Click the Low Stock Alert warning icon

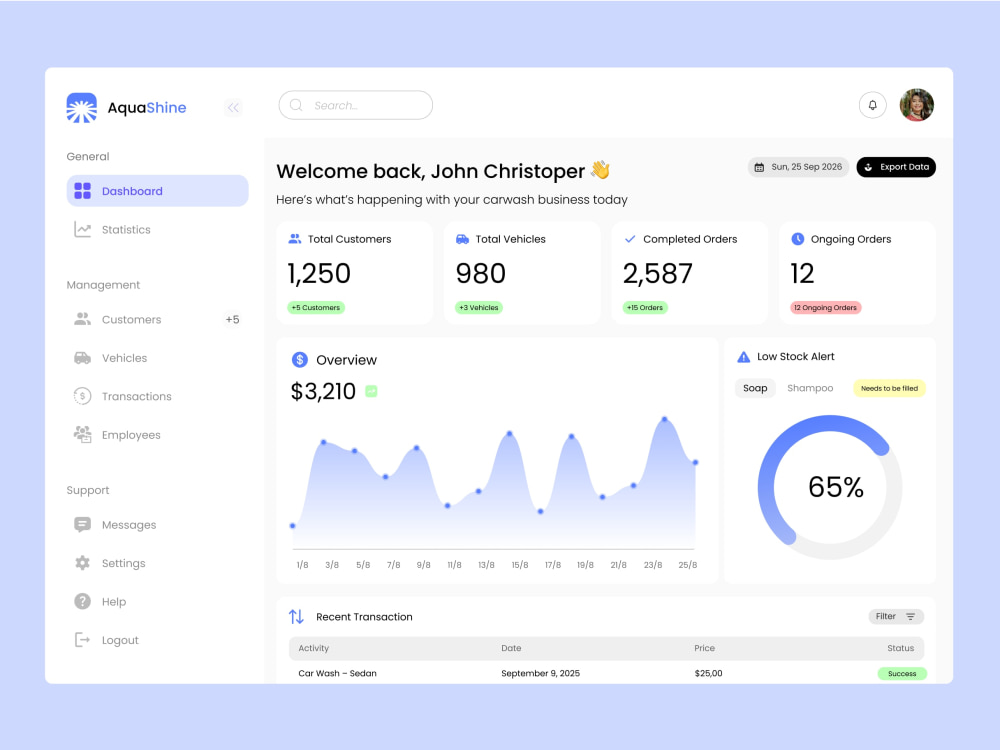coord(744,357)
